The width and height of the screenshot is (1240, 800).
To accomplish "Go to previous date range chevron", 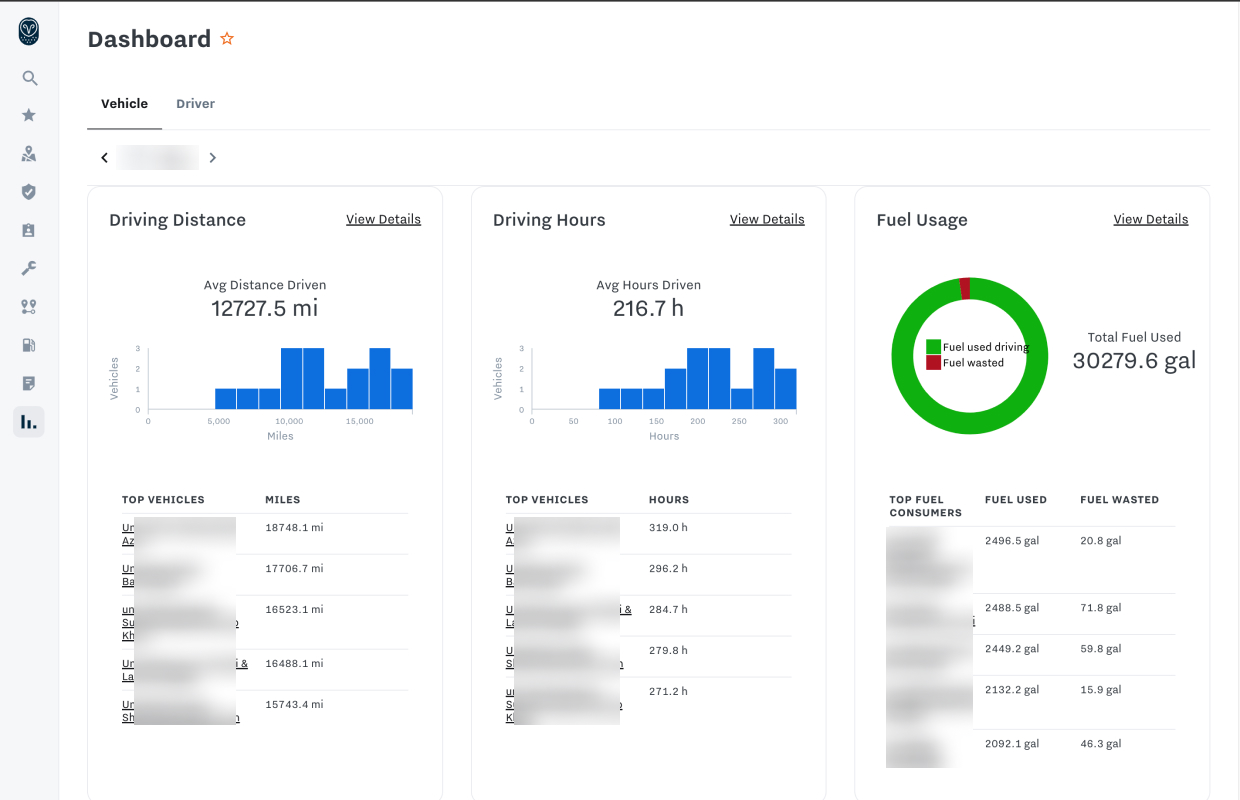I will [x=104, y=158].
